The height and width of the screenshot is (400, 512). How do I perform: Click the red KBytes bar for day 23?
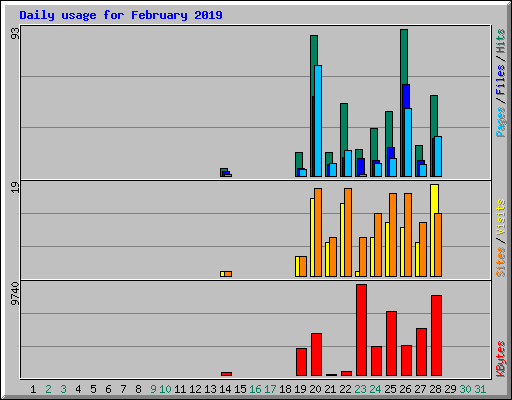click(x=361, y=330)
